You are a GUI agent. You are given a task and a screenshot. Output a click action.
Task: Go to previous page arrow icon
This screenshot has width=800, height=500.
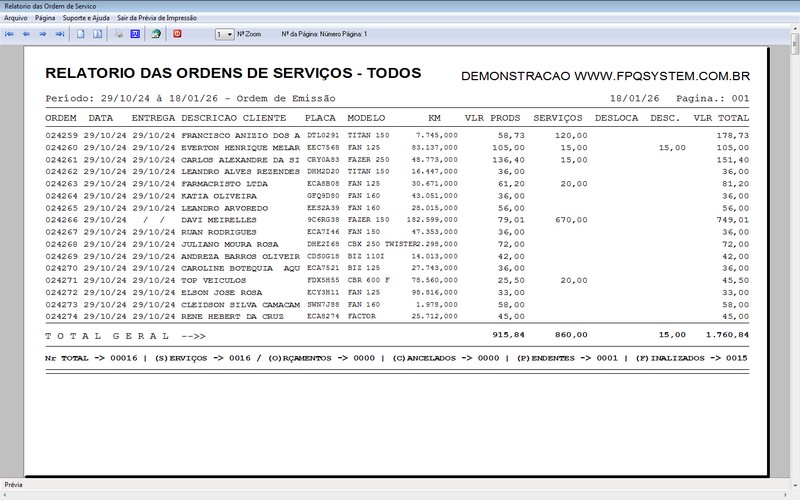coord(26,34)
